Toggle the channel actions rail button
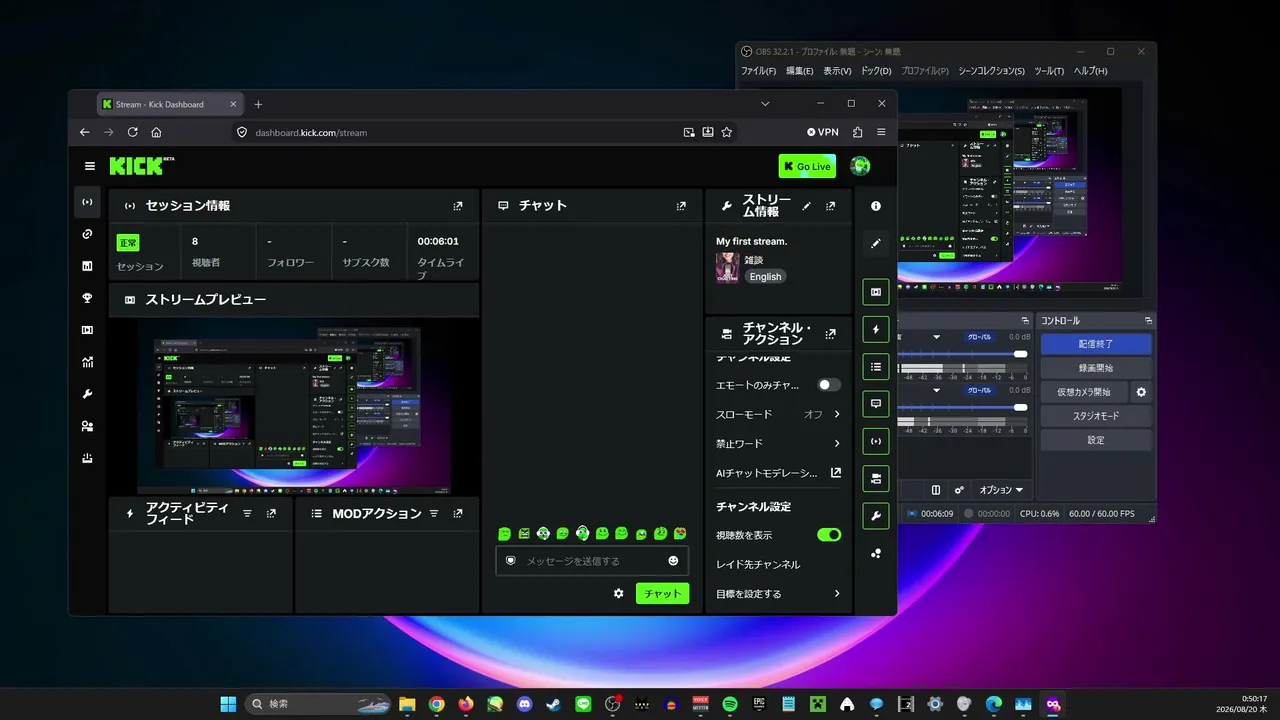Image resolution: width=1280 pixels, height=720 pixels. (876, 478)
